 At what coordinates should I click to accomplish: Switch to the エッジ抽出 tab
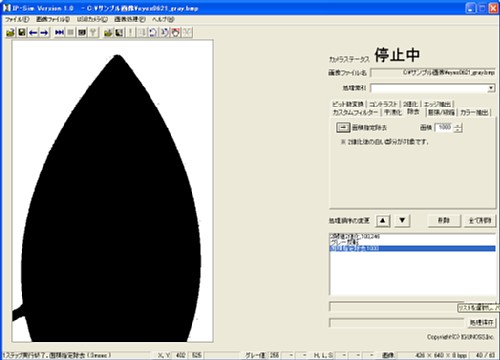437,104
